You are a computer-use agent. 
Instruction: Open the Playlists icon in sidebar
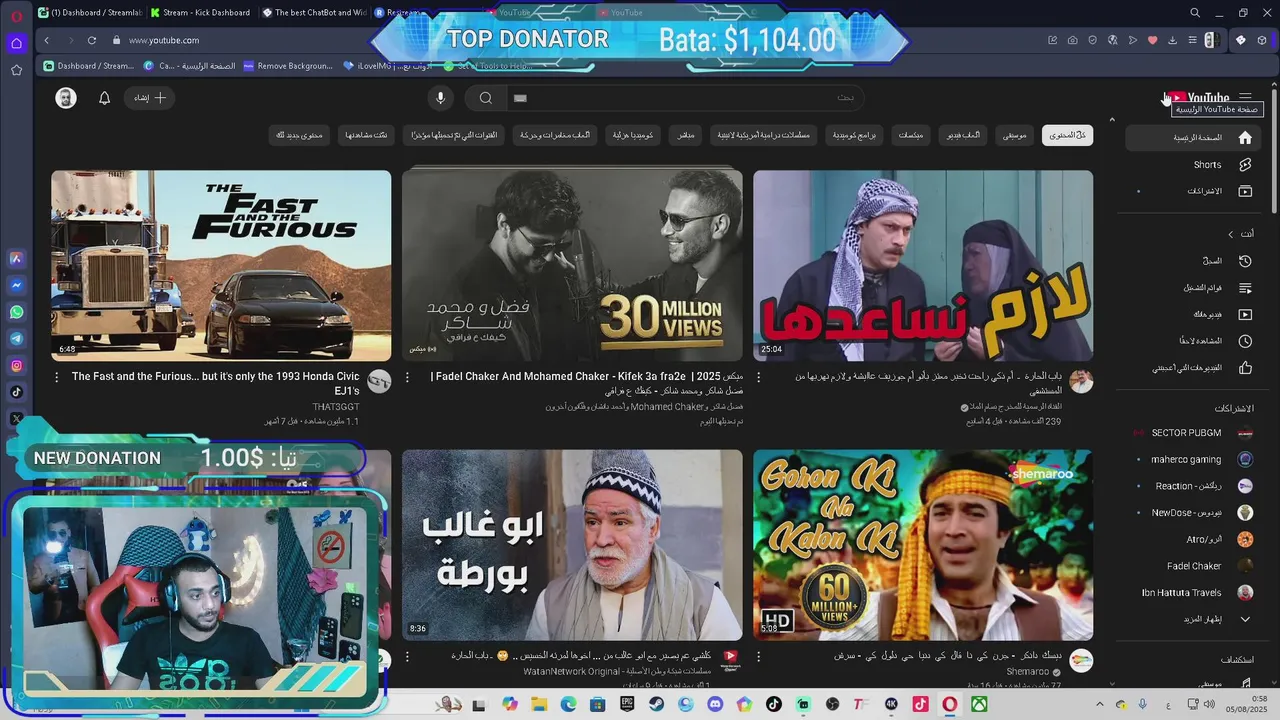1245,288
